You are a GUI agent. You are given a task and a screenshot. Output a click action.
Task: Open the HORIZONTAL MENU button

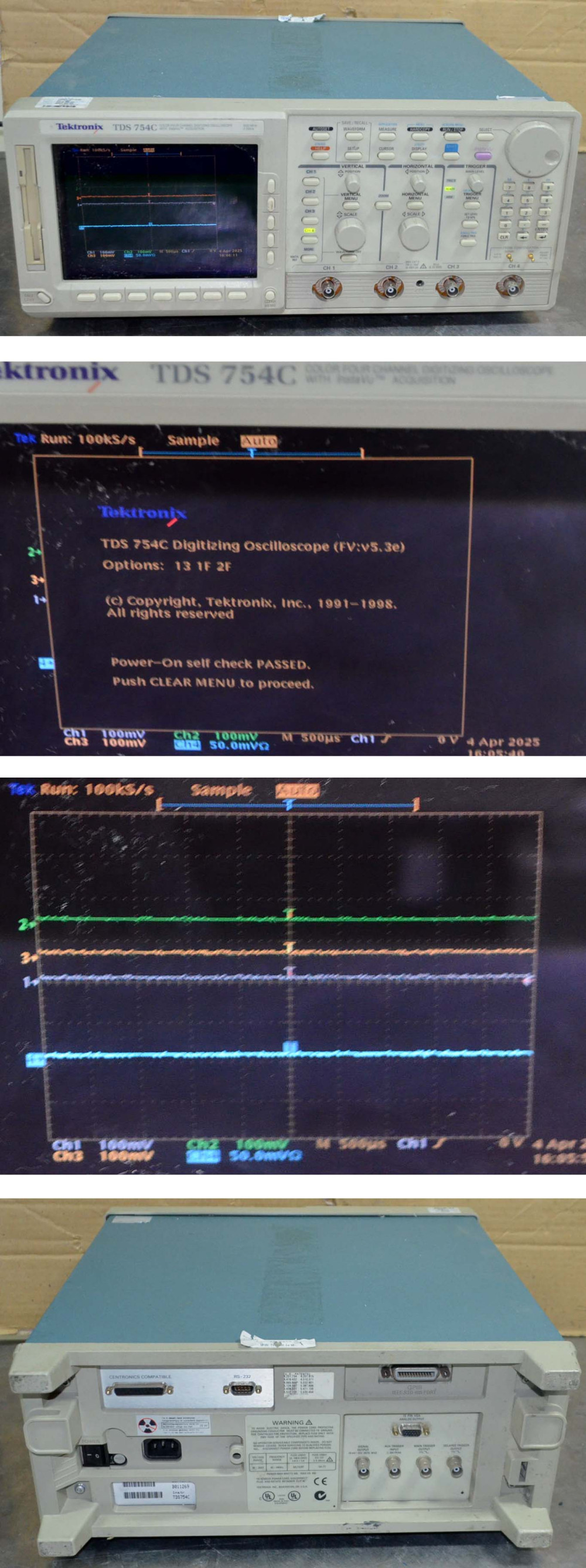tap(415, 206)
